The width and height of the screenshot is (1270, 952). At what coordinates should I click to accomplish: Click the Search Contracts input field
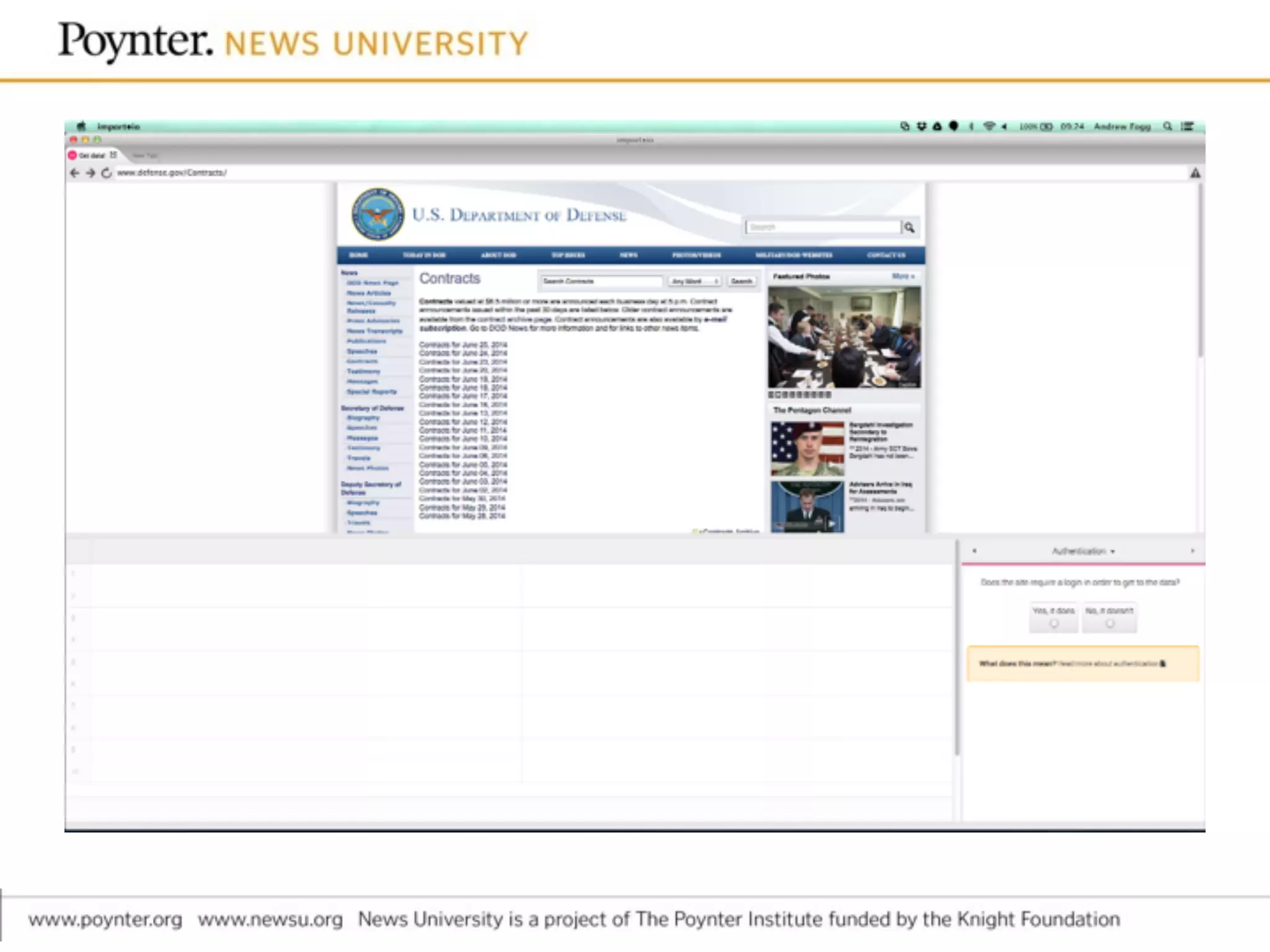pyautogui.click(x=600, y=281)
